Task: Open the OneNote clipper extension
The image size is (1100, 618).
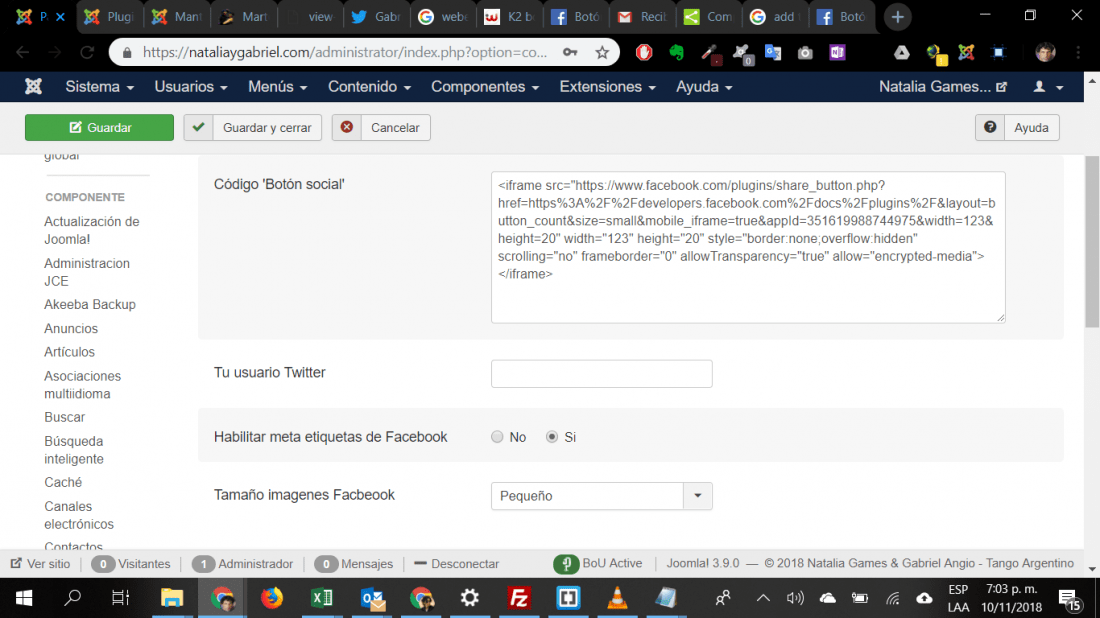Action: (x=837, y=53)
